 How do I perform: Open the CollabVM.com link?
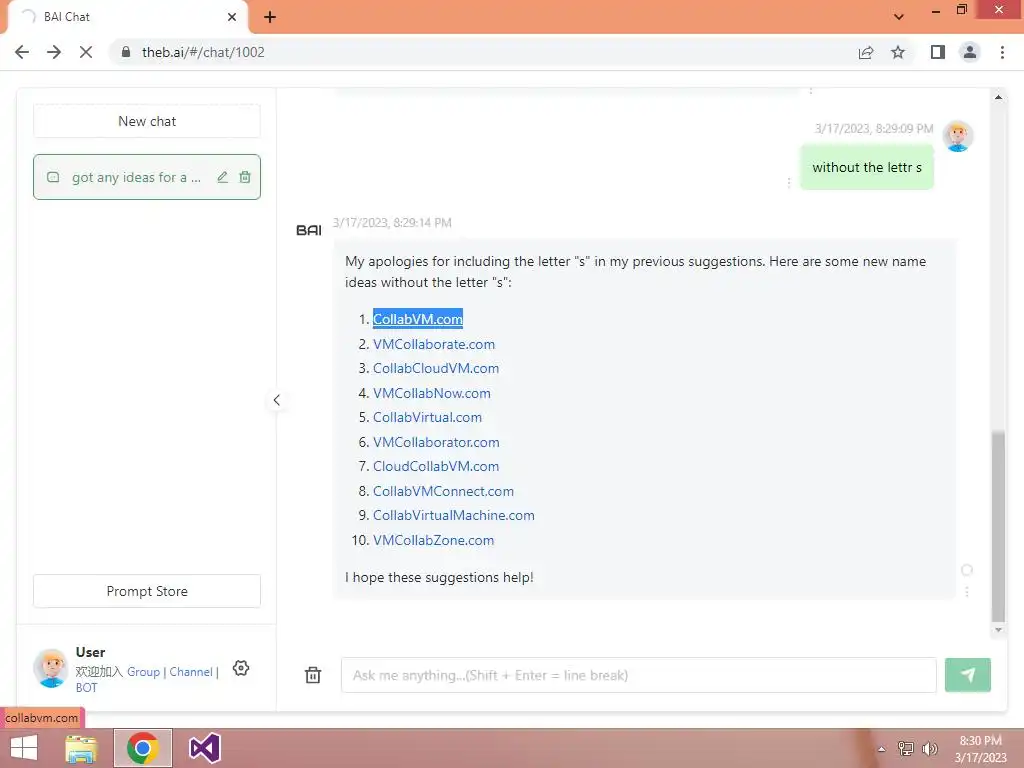pyautogui.click(x=417, y=319)
